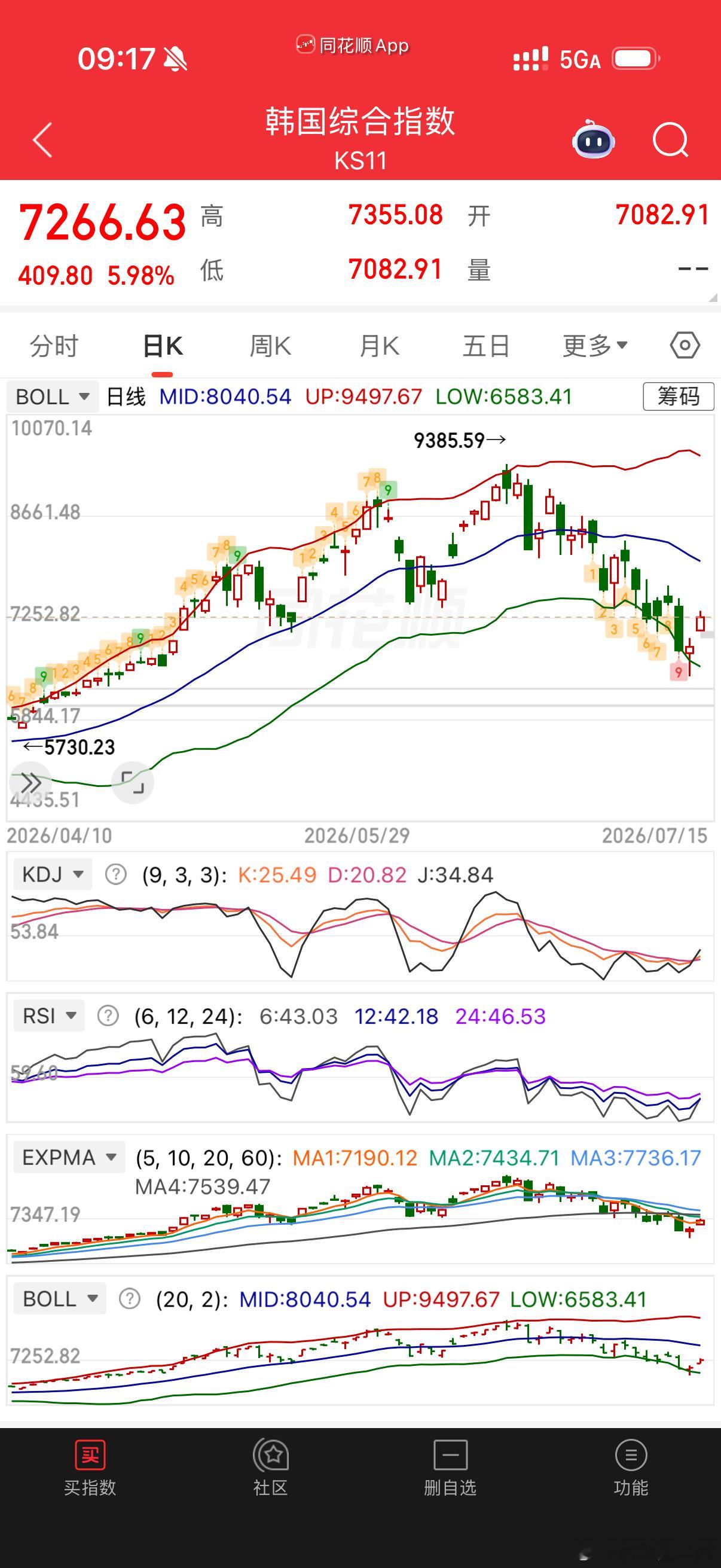Tap the 2026/05/29 date label
Viewport: 721px width, 1568px height.
click(357, 835)
